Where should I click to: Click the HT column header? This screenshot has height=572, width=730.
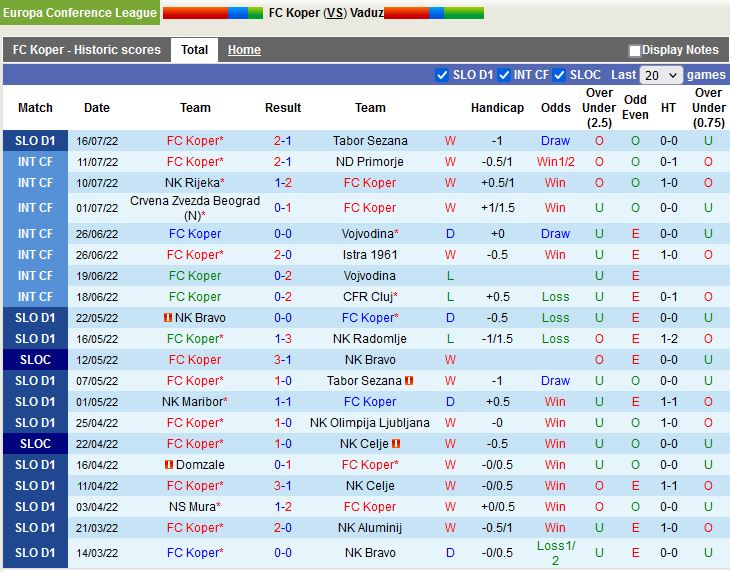668,108
